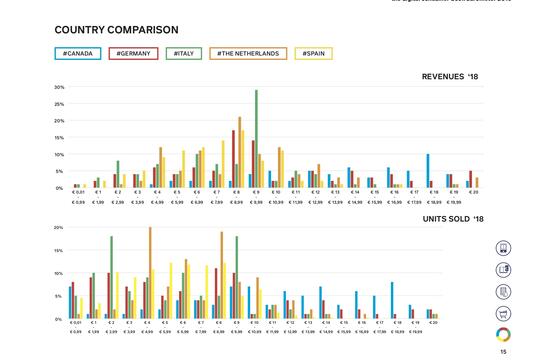Toggle the #ITALY legend tag
This screenshot has height=360, width=540.
pos(184,53)
